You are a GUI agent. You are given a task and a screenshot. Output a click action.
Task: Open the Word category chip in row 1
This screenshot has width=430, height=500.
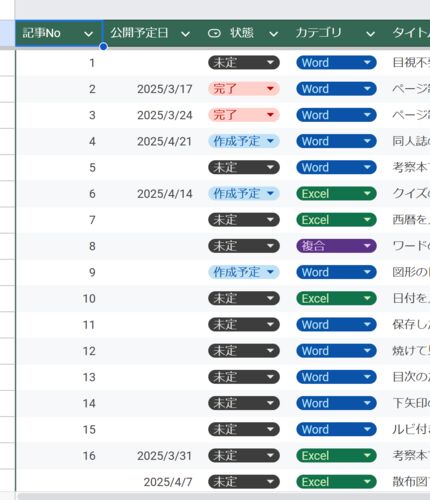point(336,63)
